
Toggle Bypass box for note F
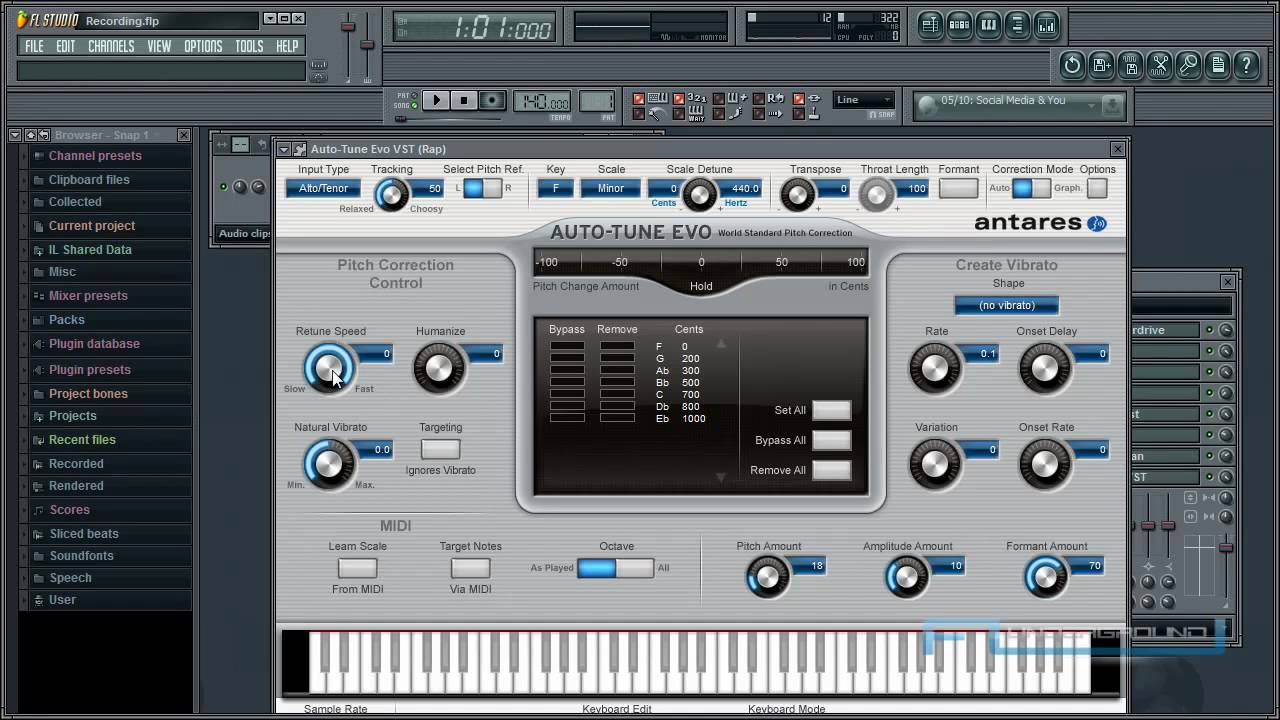tap(567, 346)
